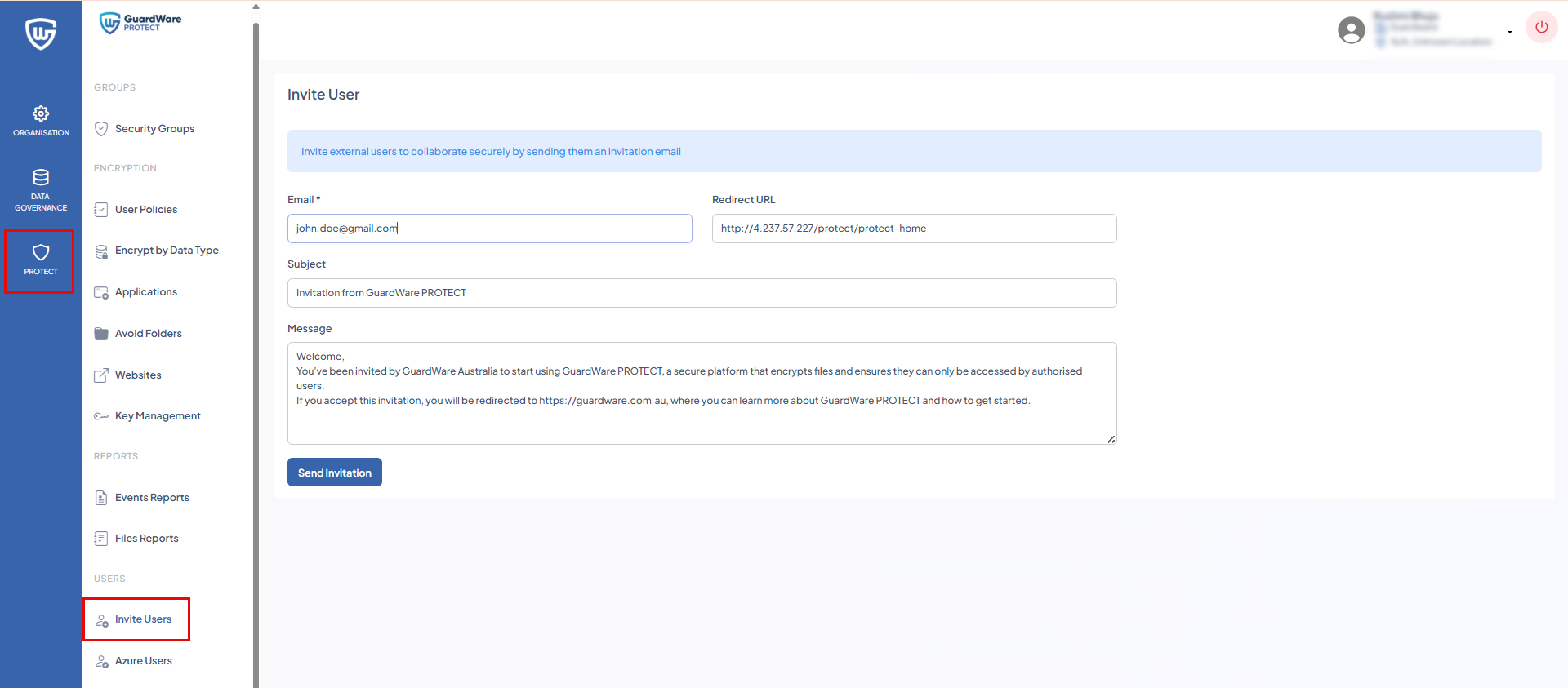Open the user profile avatar icon

(x=1351, y=30)
